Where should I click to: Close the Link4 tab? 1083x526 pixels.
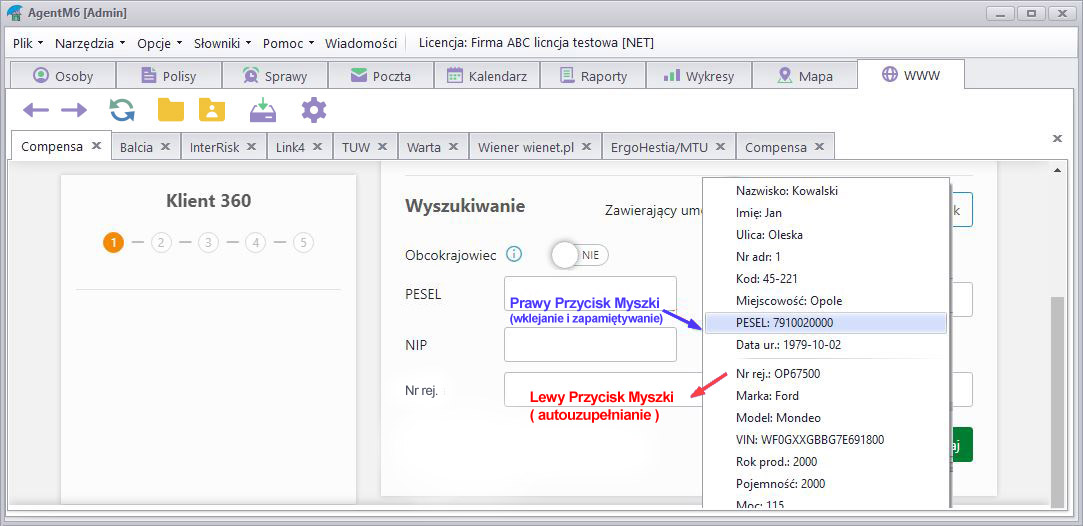click(x=318, y=146)
